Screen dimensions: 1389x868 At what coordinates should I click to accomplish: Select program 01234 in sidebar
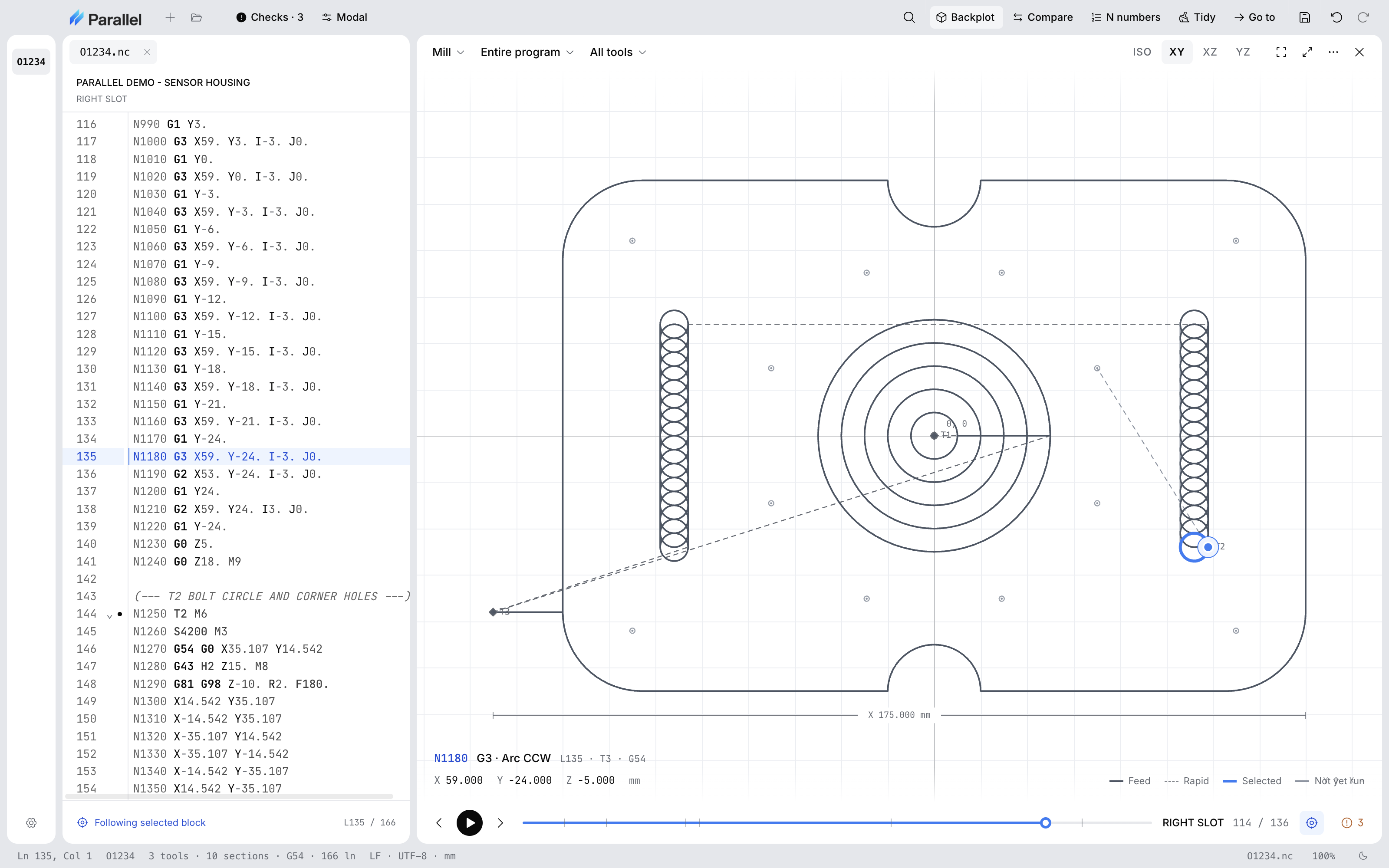click(31, 62)
